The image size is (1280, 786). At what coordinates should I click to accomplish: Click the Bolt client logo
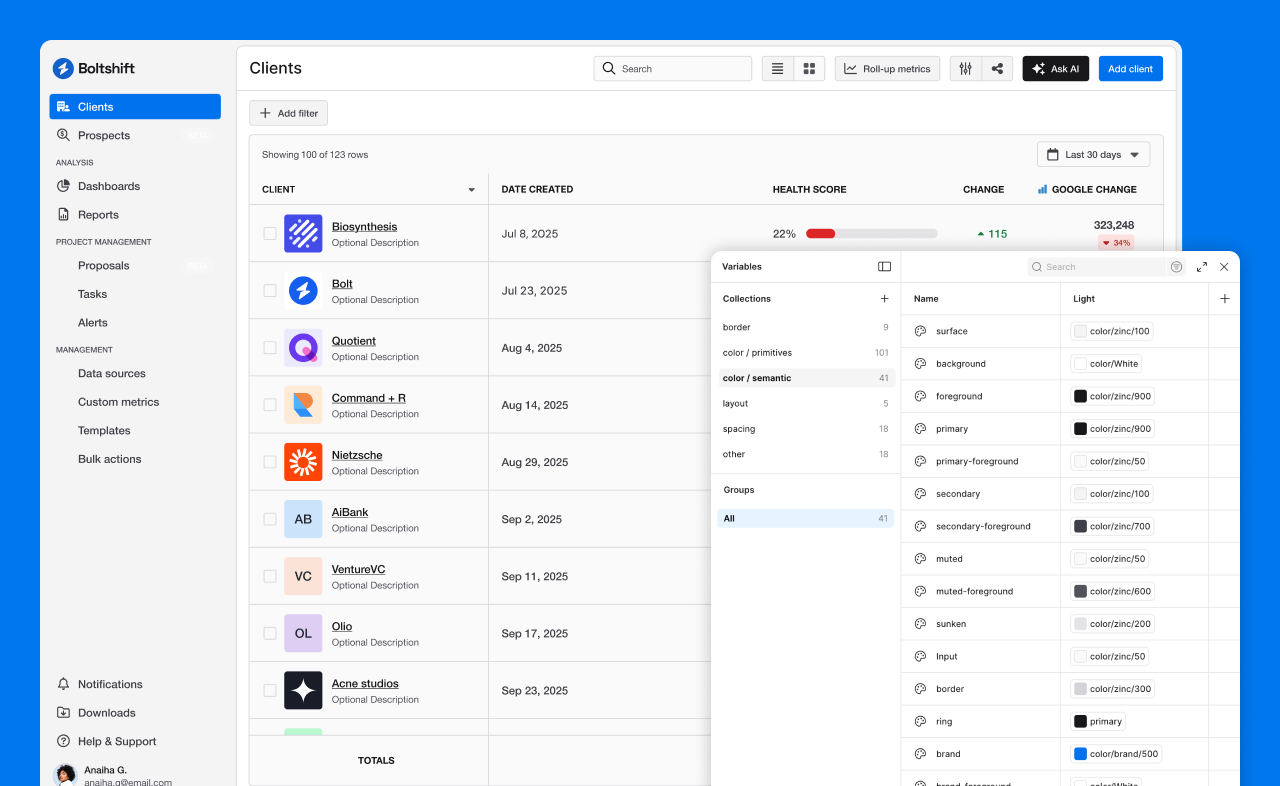point(303,291)
